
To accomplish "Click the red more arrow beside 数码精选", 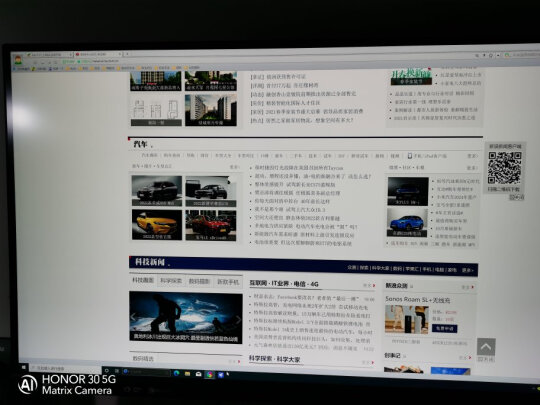I will click(239, 361).
